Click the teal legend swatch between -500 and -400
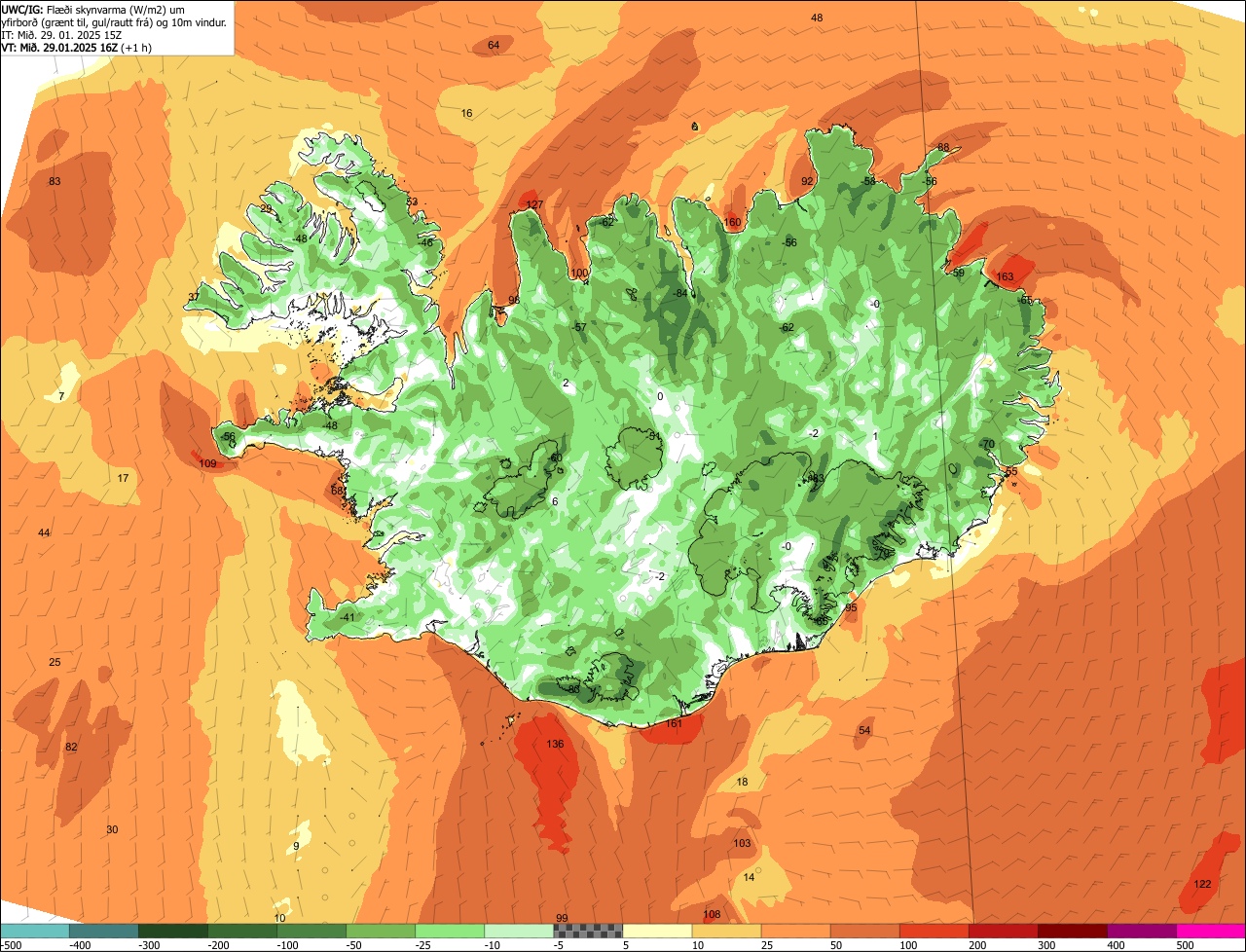Image resolution: width=1246 pixels, height=952 pixels. (x=35, y=931)
